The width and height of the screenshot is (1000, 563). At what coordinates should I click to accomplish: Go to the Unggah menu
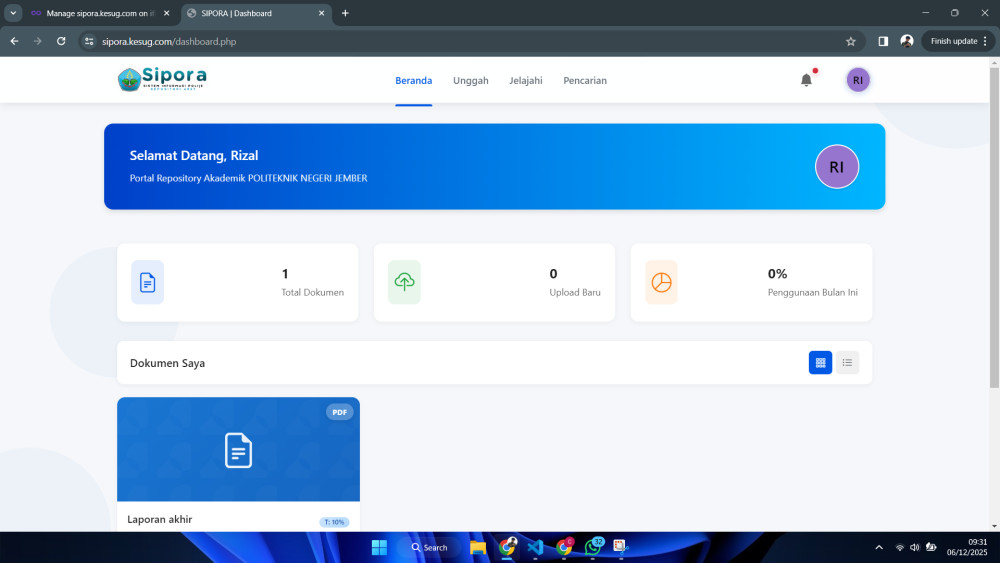coord(470,80)
